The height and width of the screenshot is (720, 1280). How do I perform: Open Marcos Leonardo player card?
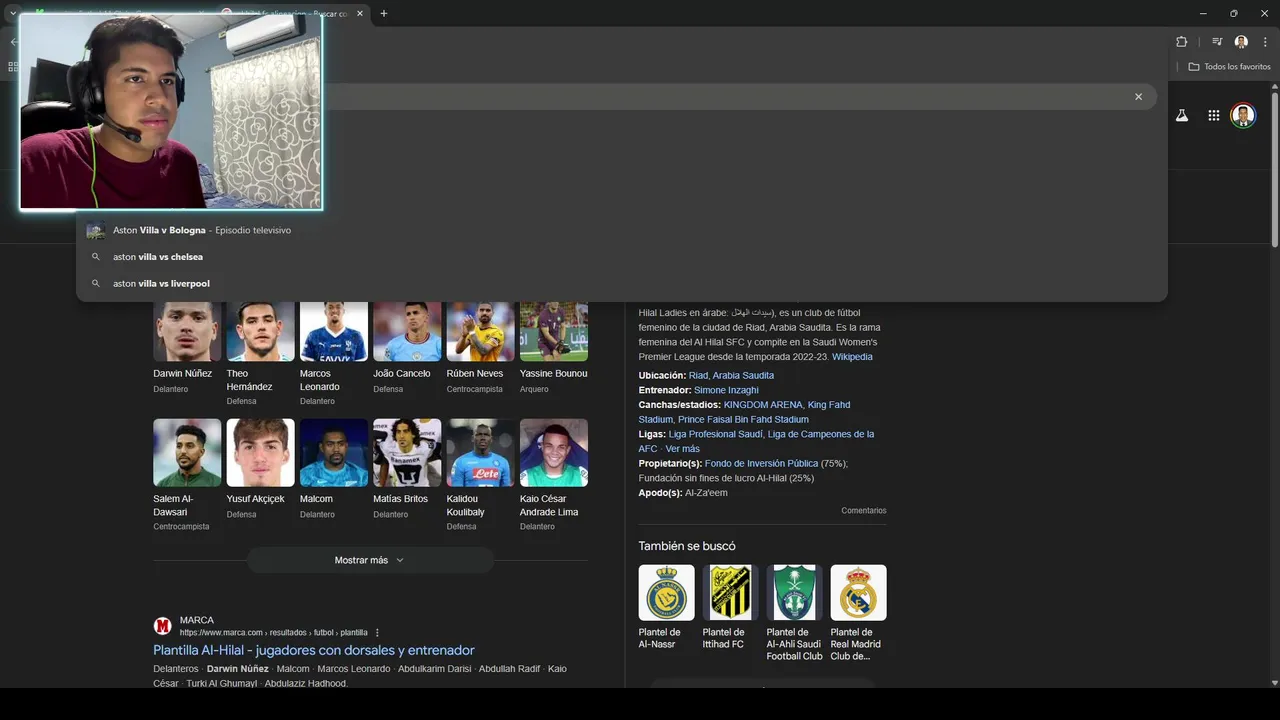(x=334, y=354)
